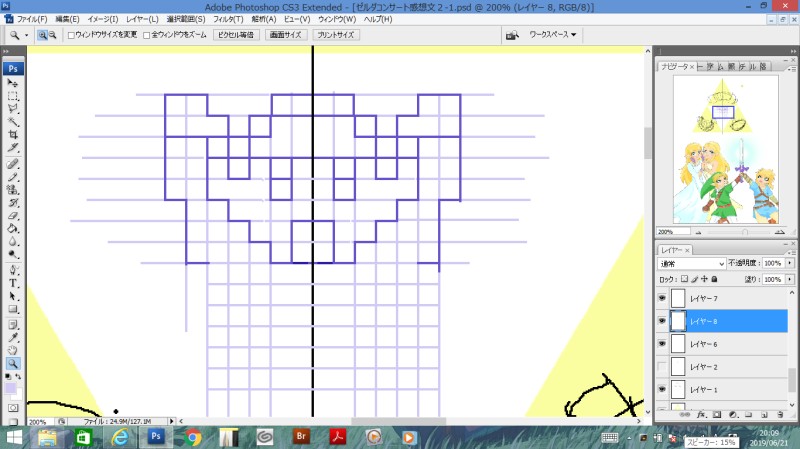Open status bar info arrow menu
The width and height of the screenshot is (800, 449).
coord(171,421)
